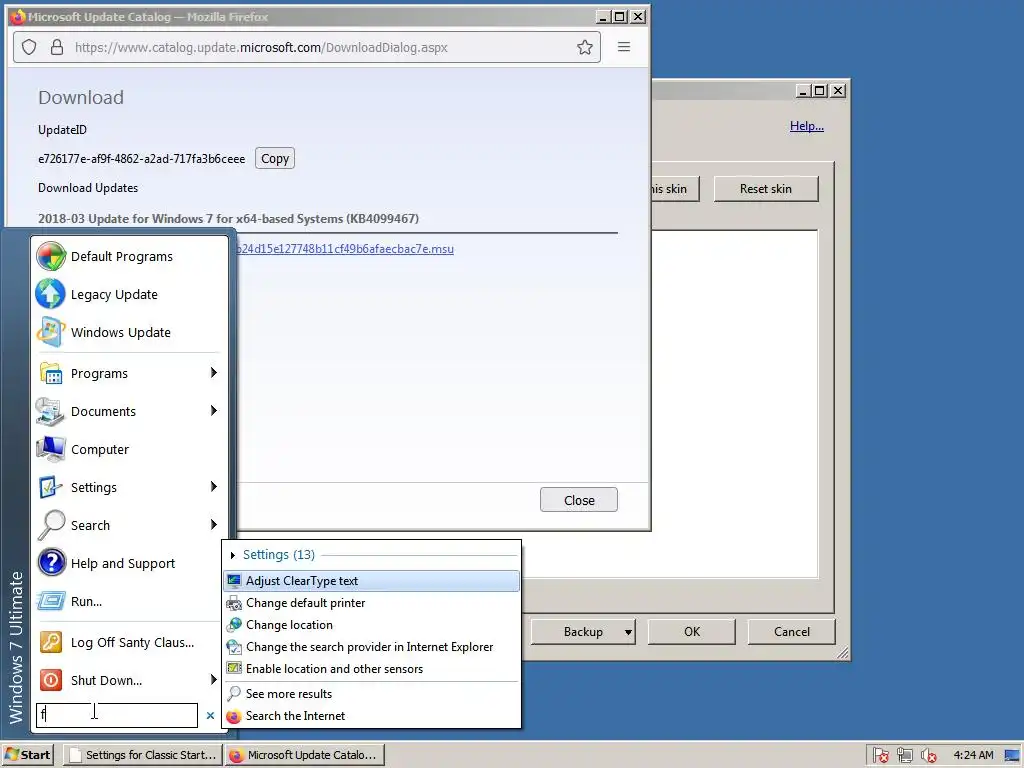Click the network tray icon
The image size is (1024, 768).
(x=904, y=755)
